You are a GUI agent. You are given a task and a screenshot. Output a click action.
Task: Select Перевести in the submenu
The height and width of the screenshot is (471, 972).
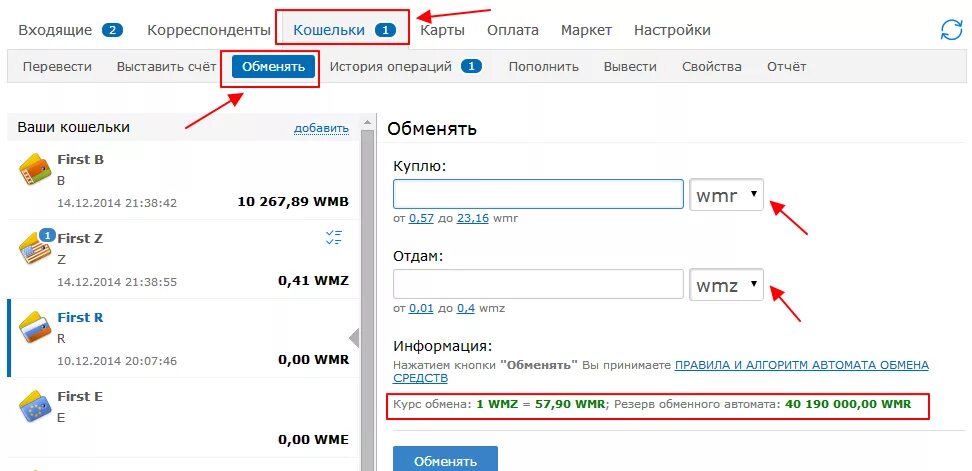[x=57, y=66]
